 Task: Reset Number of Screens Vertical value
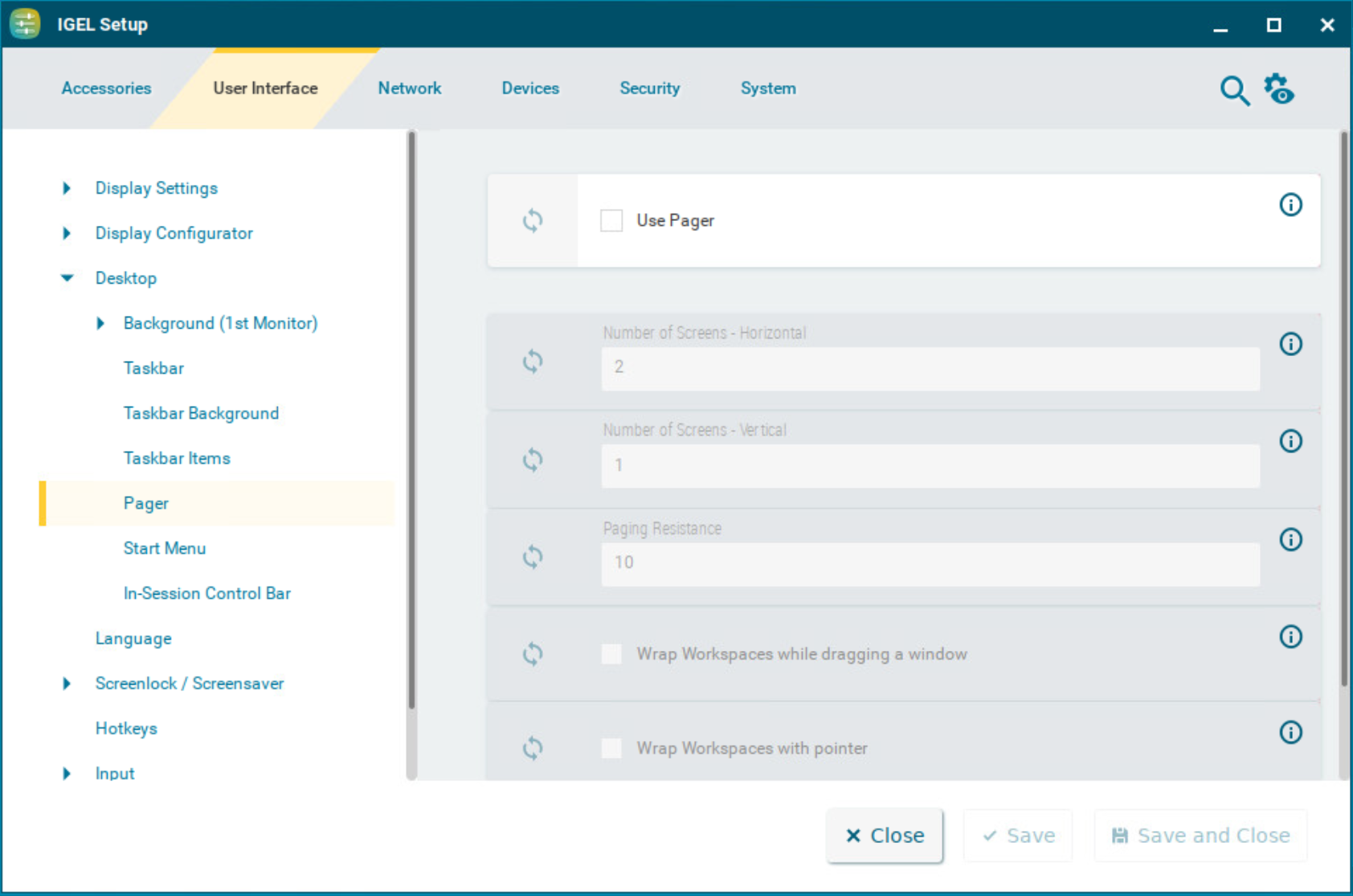(532, 460)
